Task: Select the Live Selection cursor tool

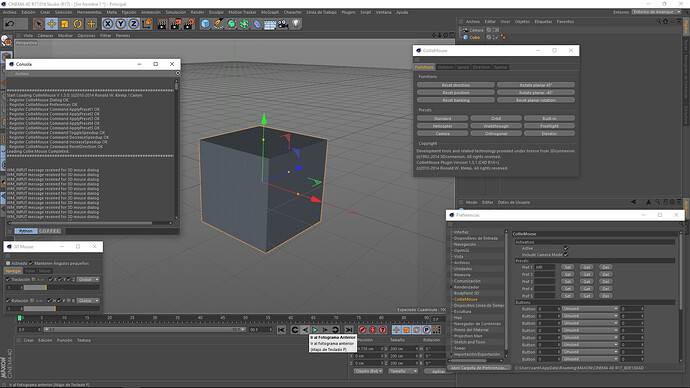Action: coord(39,24)
